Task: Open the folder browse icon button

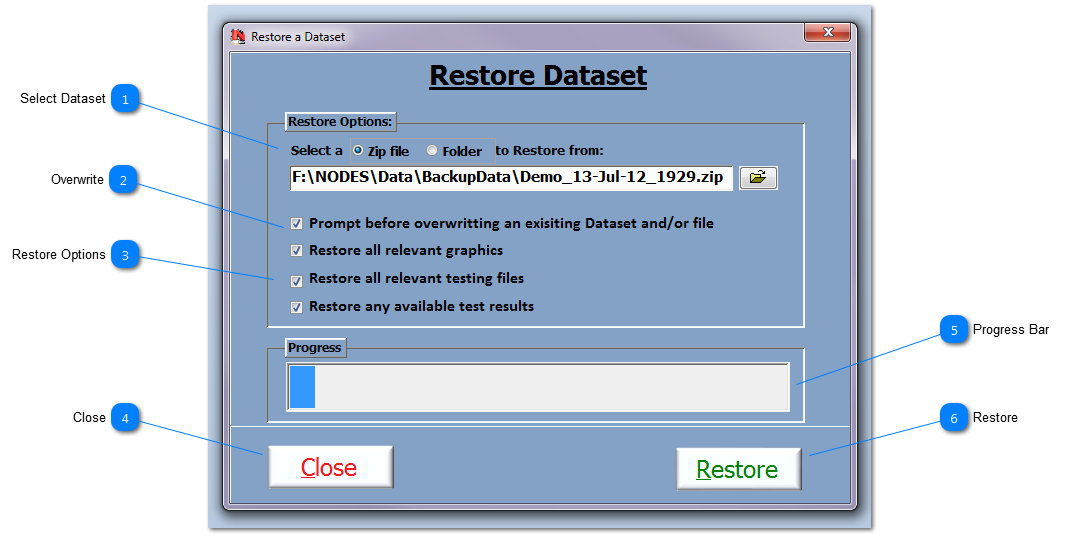Action: (x=758, y=178)
